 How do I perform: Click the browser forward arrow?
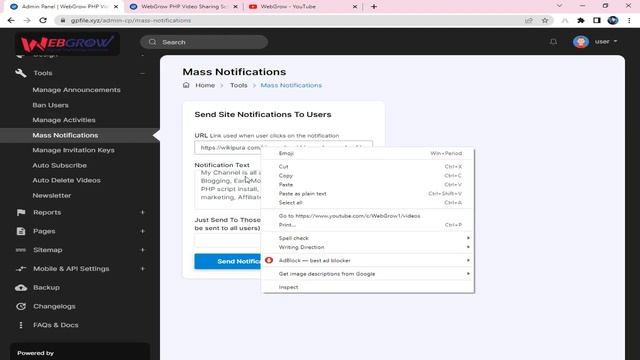click(x=27, y=20)
